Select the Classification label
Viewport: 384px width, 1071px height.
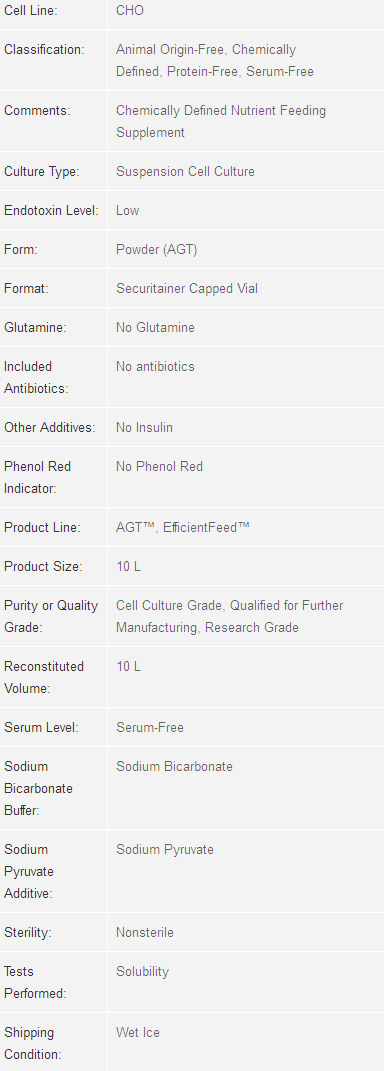click(44, 50)
